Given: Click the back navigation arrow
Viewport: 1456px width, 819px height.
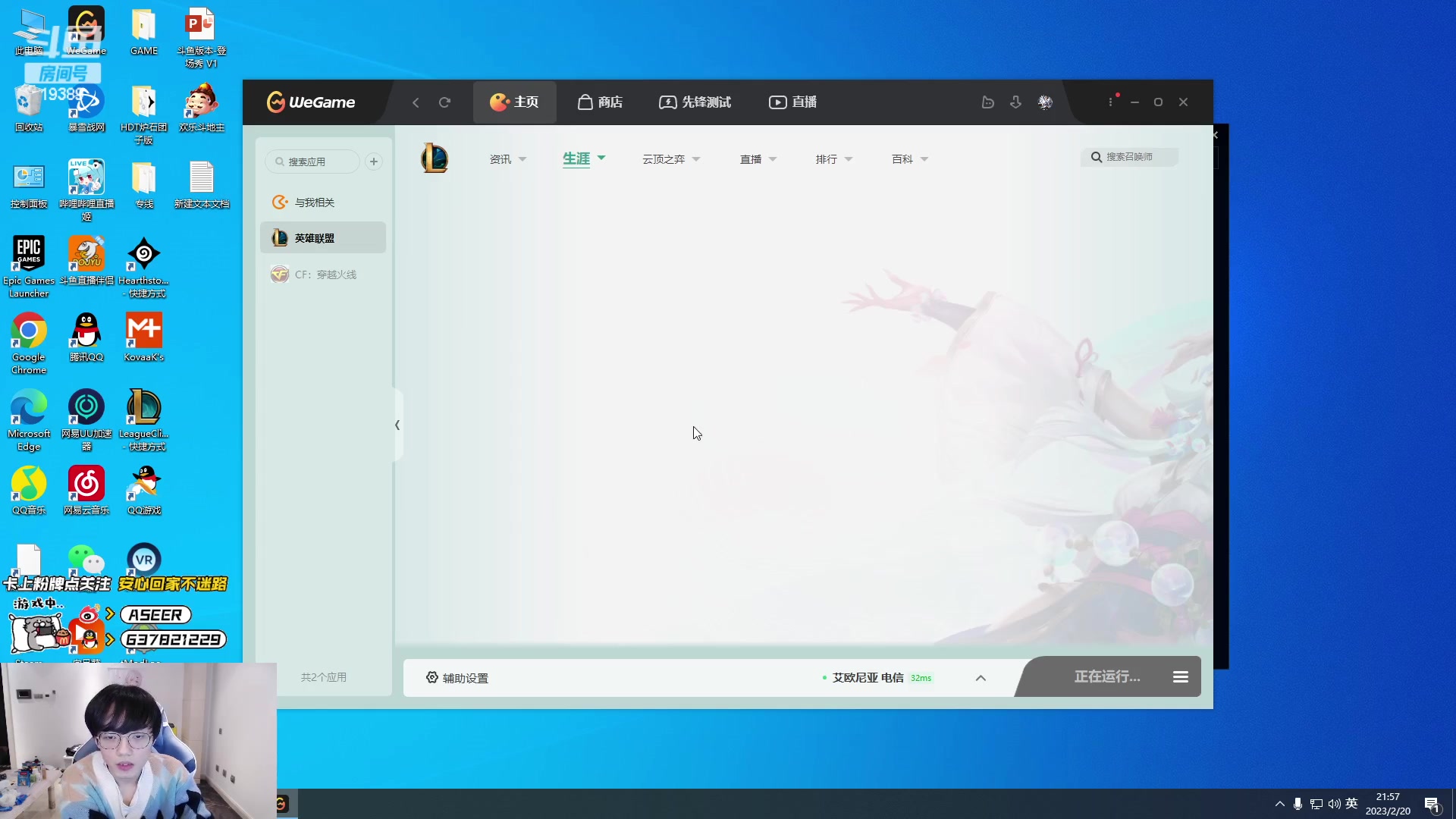Looking at the screenshot, I should tap(415, 102).
